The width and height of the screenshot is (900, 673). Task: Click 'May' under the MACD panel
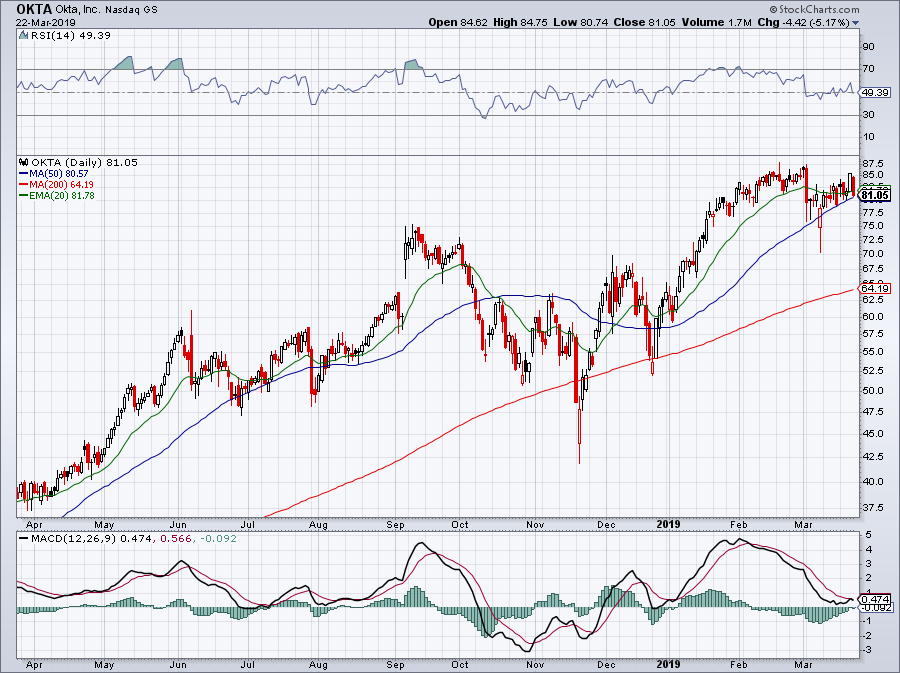[104, 665]
